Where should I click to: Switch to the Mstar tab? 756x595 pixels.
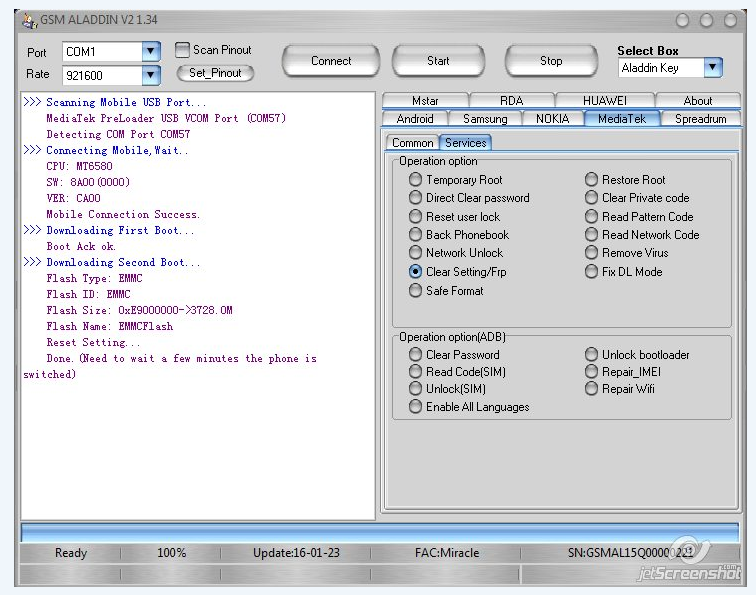click(x=425, y=100)
